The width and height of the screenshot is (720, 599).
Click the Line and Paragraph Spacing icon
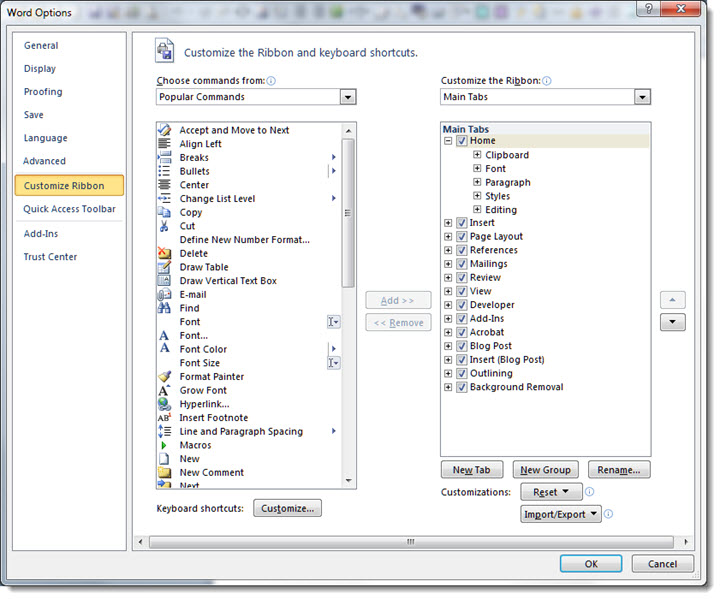click(164, 431)
